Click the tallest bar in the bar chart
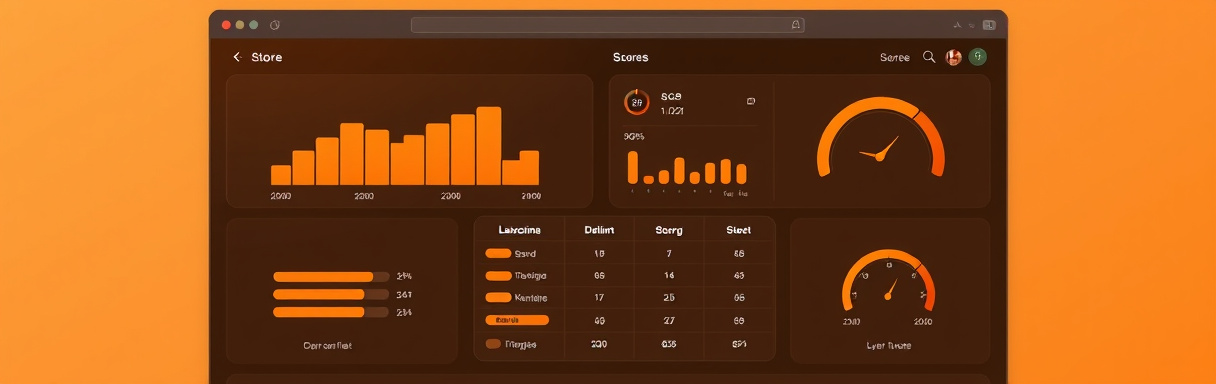The height and width of the screenshot is (384, 1216). pyautogui.click(x=489, y=146)
